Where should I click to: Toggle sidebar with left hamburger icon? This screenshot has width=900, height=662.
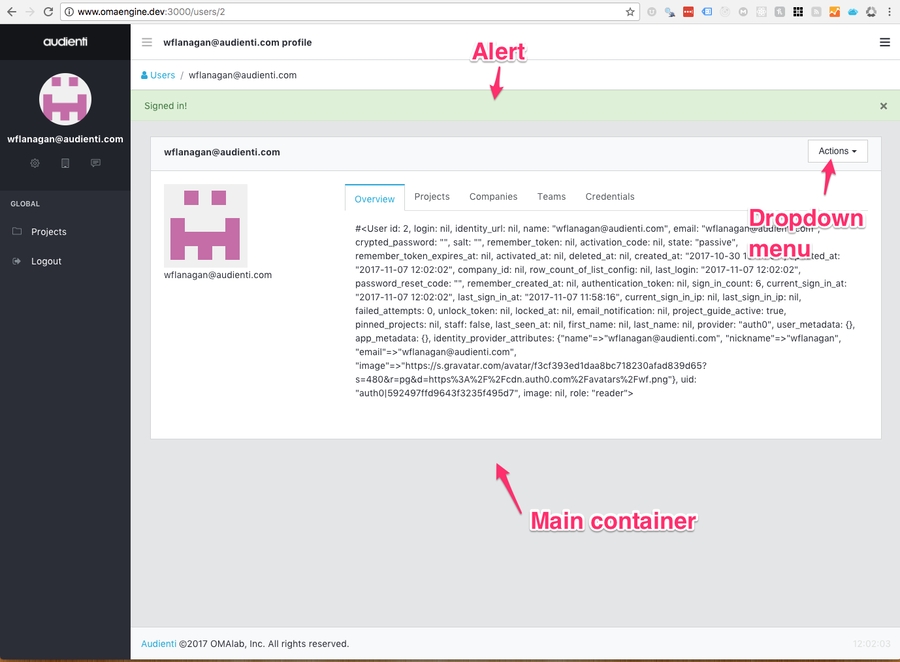pos(147,43)
